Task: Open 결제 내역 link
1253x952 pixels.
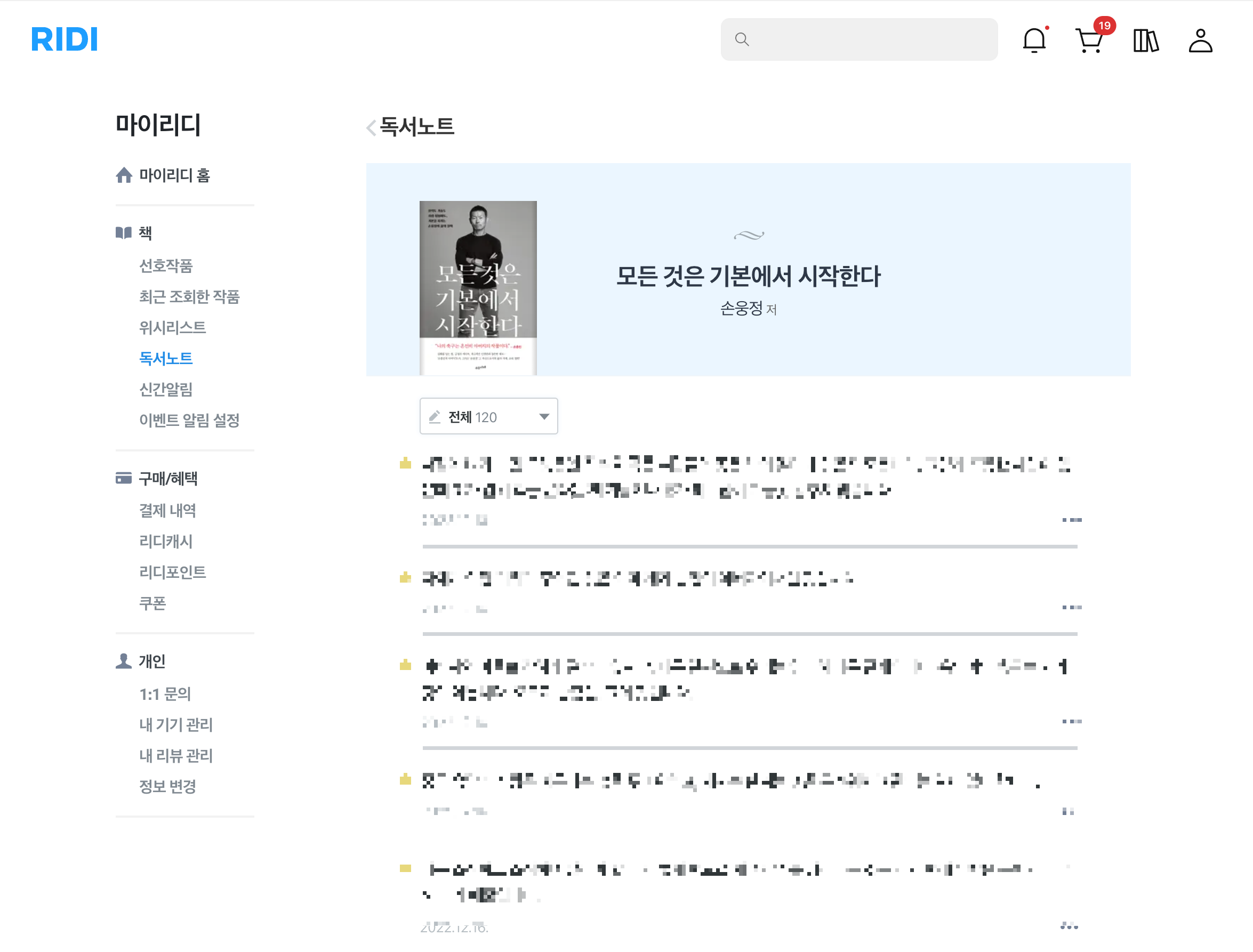Action: (167, 511)
